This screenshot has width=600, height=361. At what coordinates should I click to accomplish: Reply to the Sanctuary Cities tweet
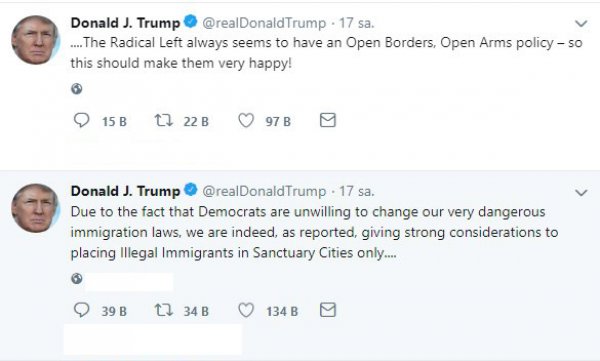click(x=81, y=310)
